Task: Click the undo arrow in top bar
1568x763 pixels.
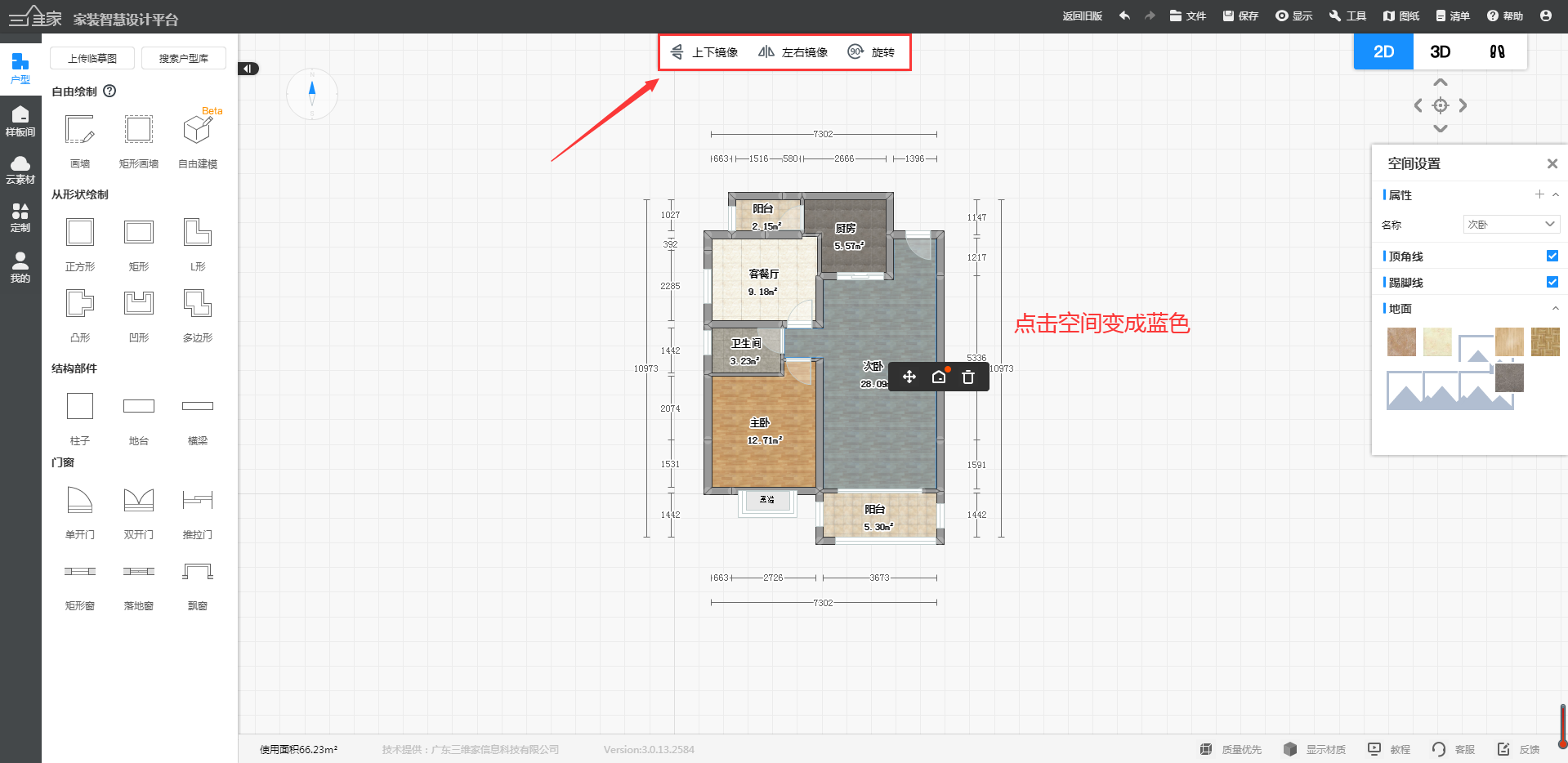Action: click(1124, 16)
